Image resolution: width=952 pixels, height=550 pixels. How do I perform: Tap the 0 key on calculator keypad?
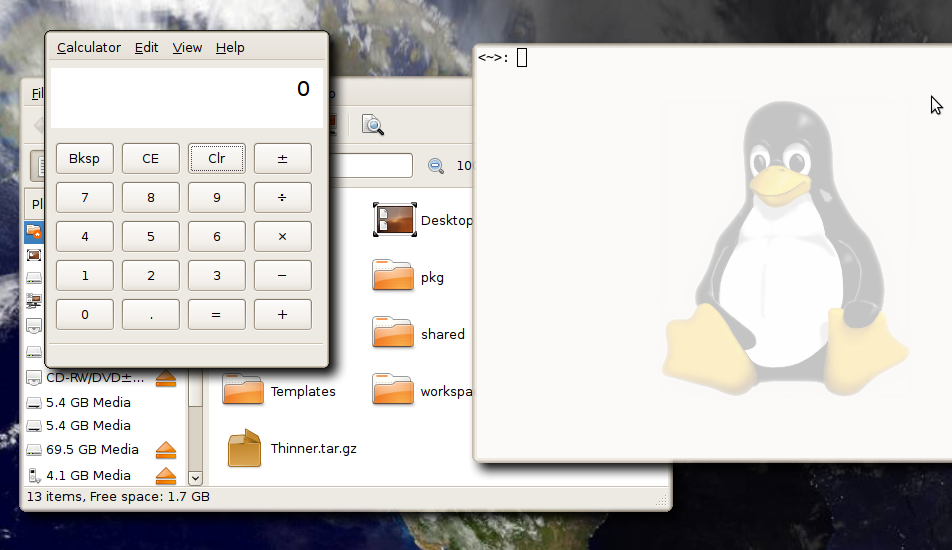84,314
